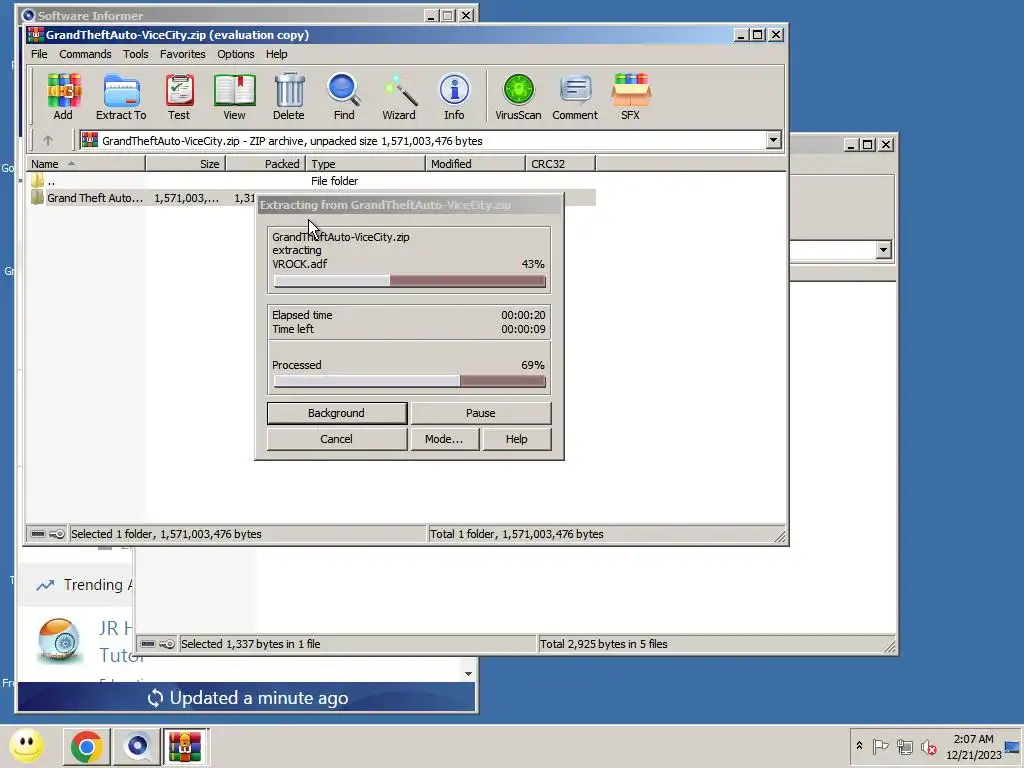This screenshot has height=768, width=1024.
Task: Expand the dropdown in the rear WinRAR window
Action: click(883, 250)
